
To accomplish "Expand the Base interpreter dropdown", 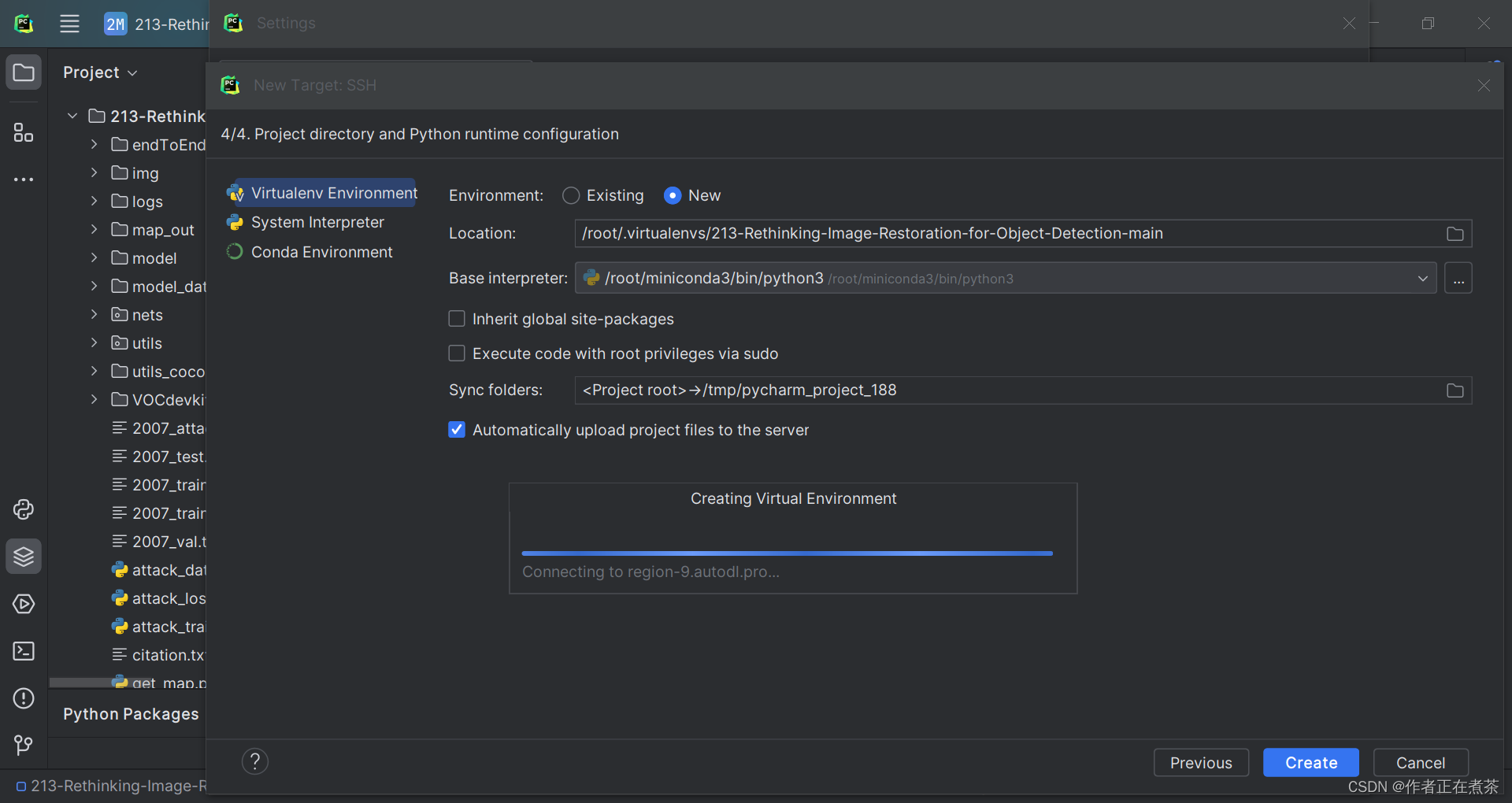I will (1423, 278).
